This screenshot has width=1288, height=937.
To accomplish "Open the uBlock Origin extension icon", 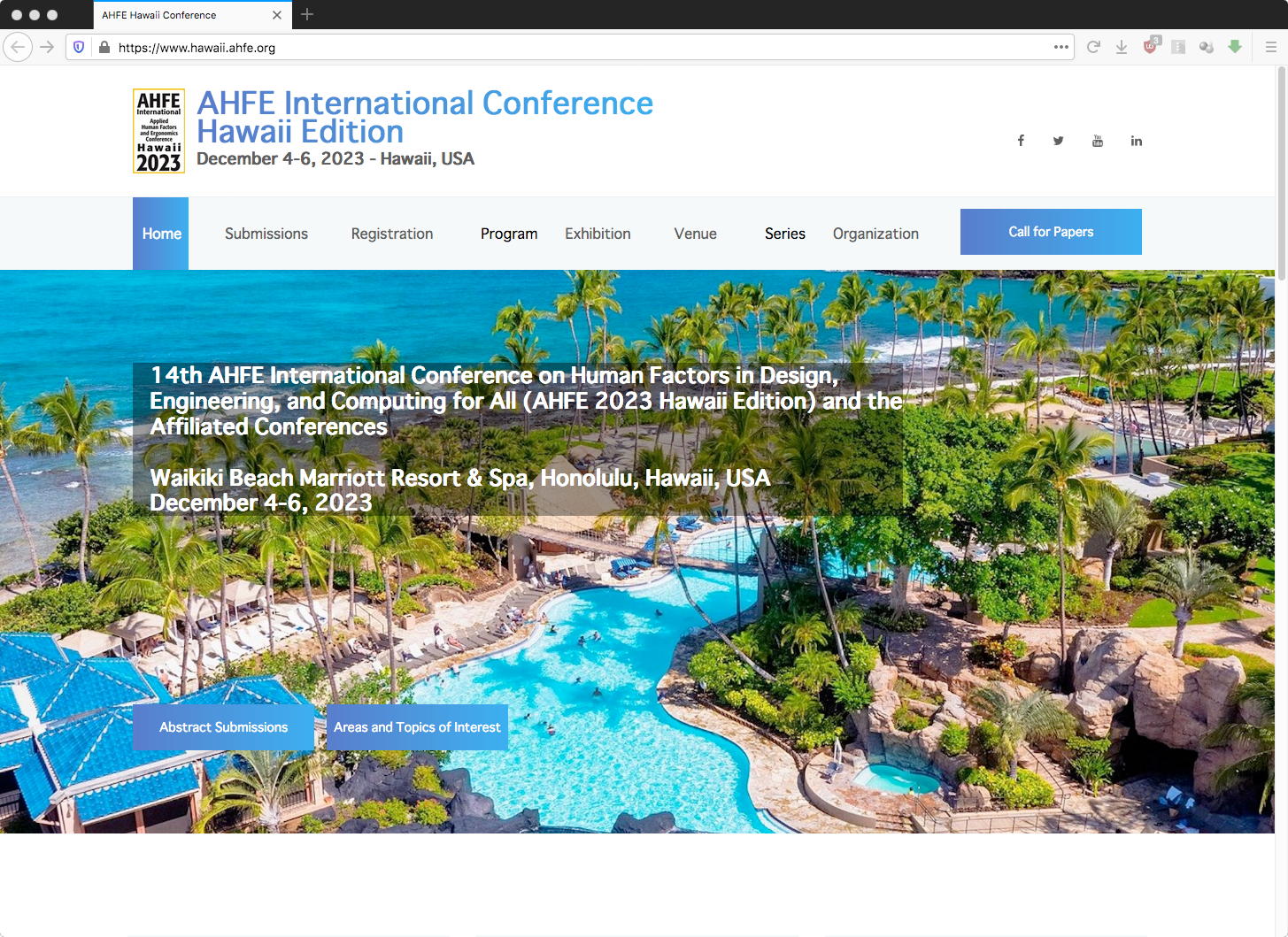I will pyautogui.click(x=1150, y=46).
